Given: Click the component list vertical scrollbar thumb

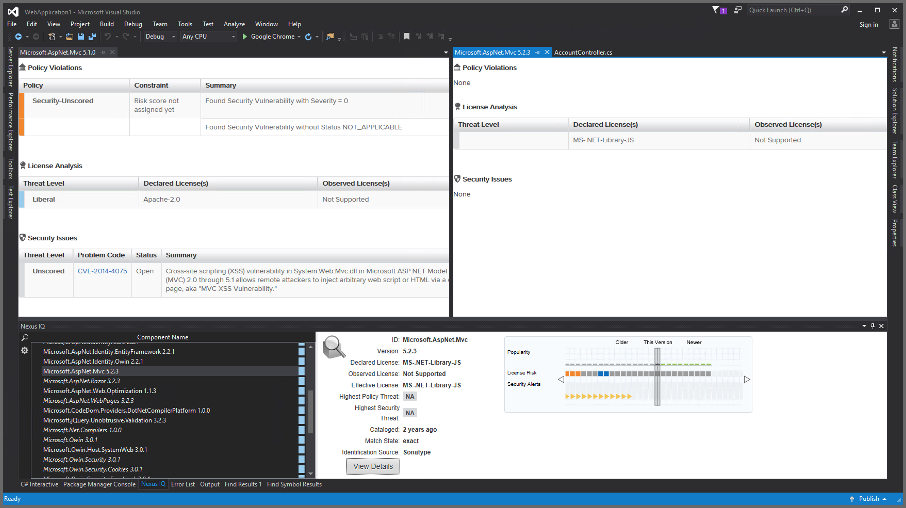Looking at the screenshot, I should (310, 411).
